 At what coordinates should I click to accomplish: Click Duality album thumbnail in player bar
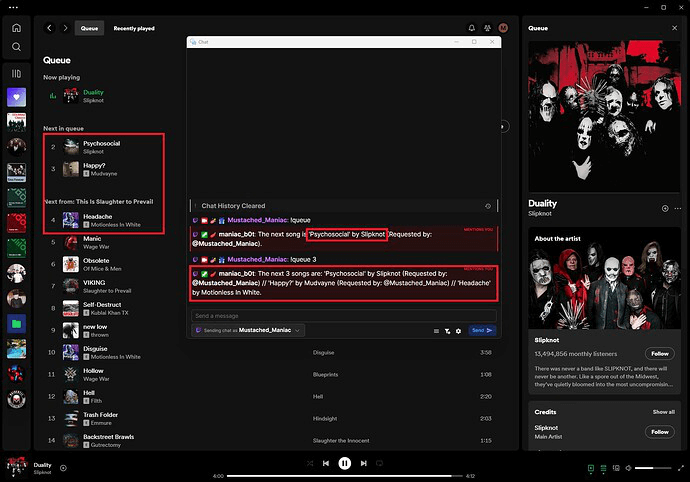17,467
